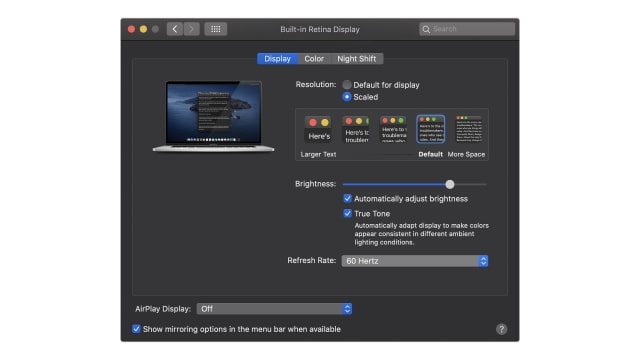The height and width of the screenshot is (360, 640).
Task: Switch to the Display tab
Action: point(278,59)
